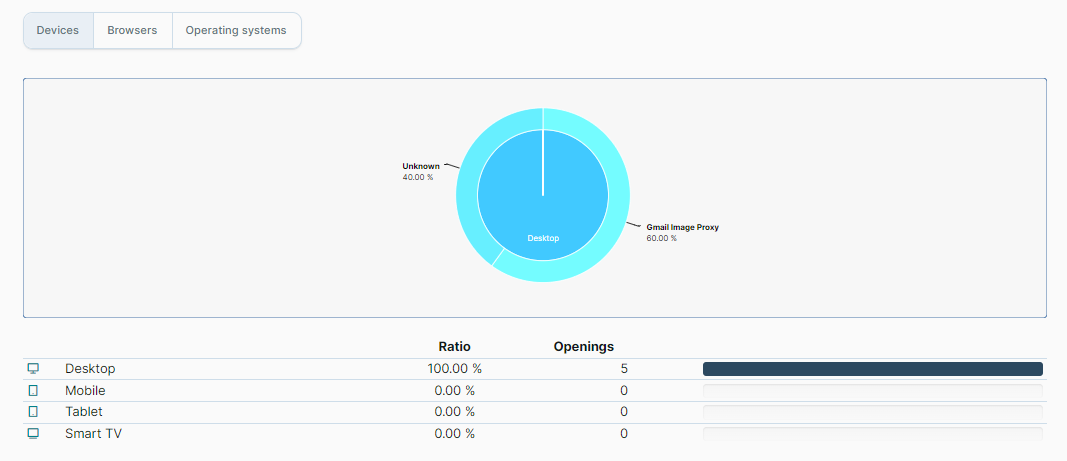The image size is (1067, 461).
Task: Click the Tablet row label
Action: tap(84, 412)
